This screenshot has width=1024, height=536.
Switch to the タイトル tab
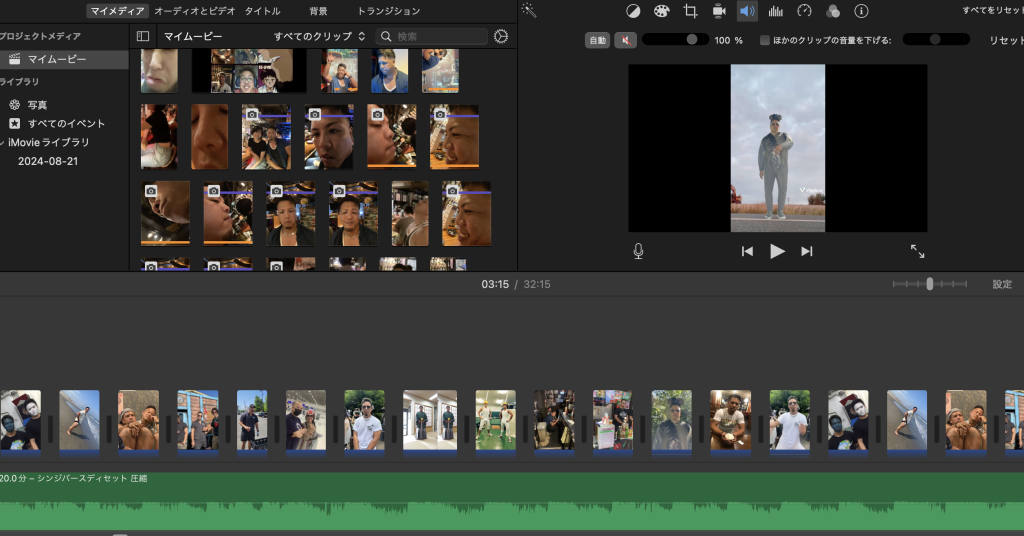click(263, 11)
